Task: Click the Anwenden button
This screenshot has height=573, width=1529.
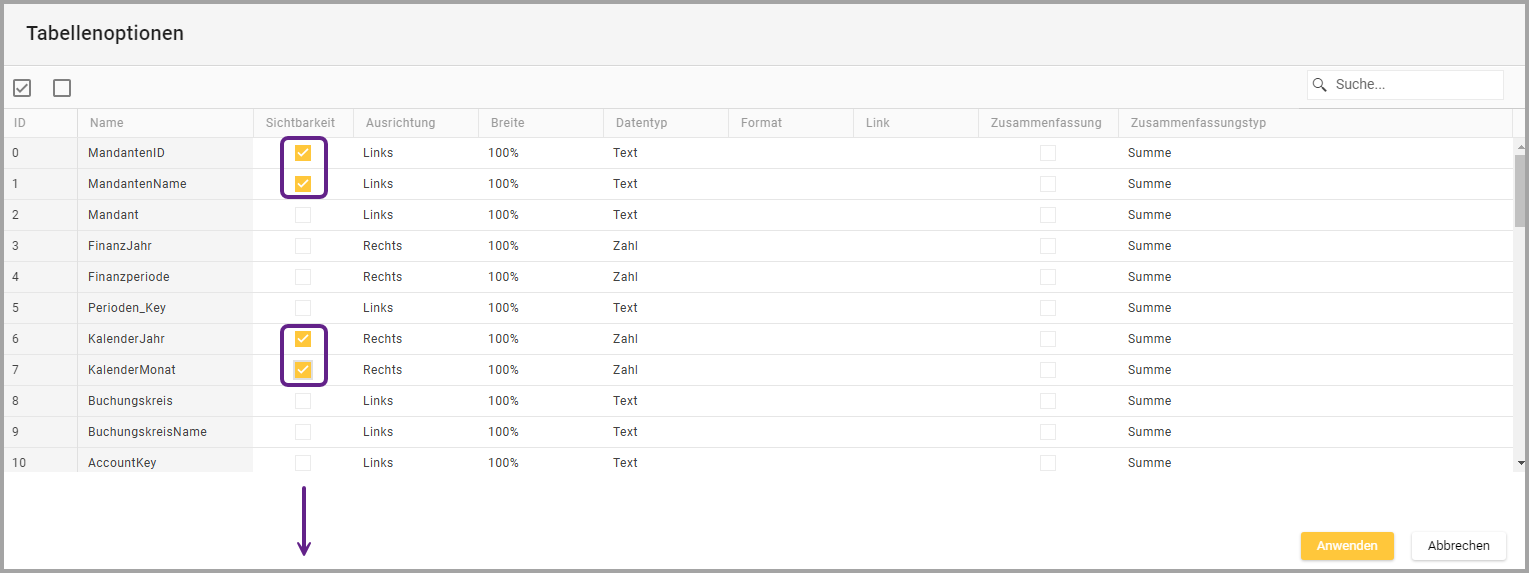Action: 1346,546
